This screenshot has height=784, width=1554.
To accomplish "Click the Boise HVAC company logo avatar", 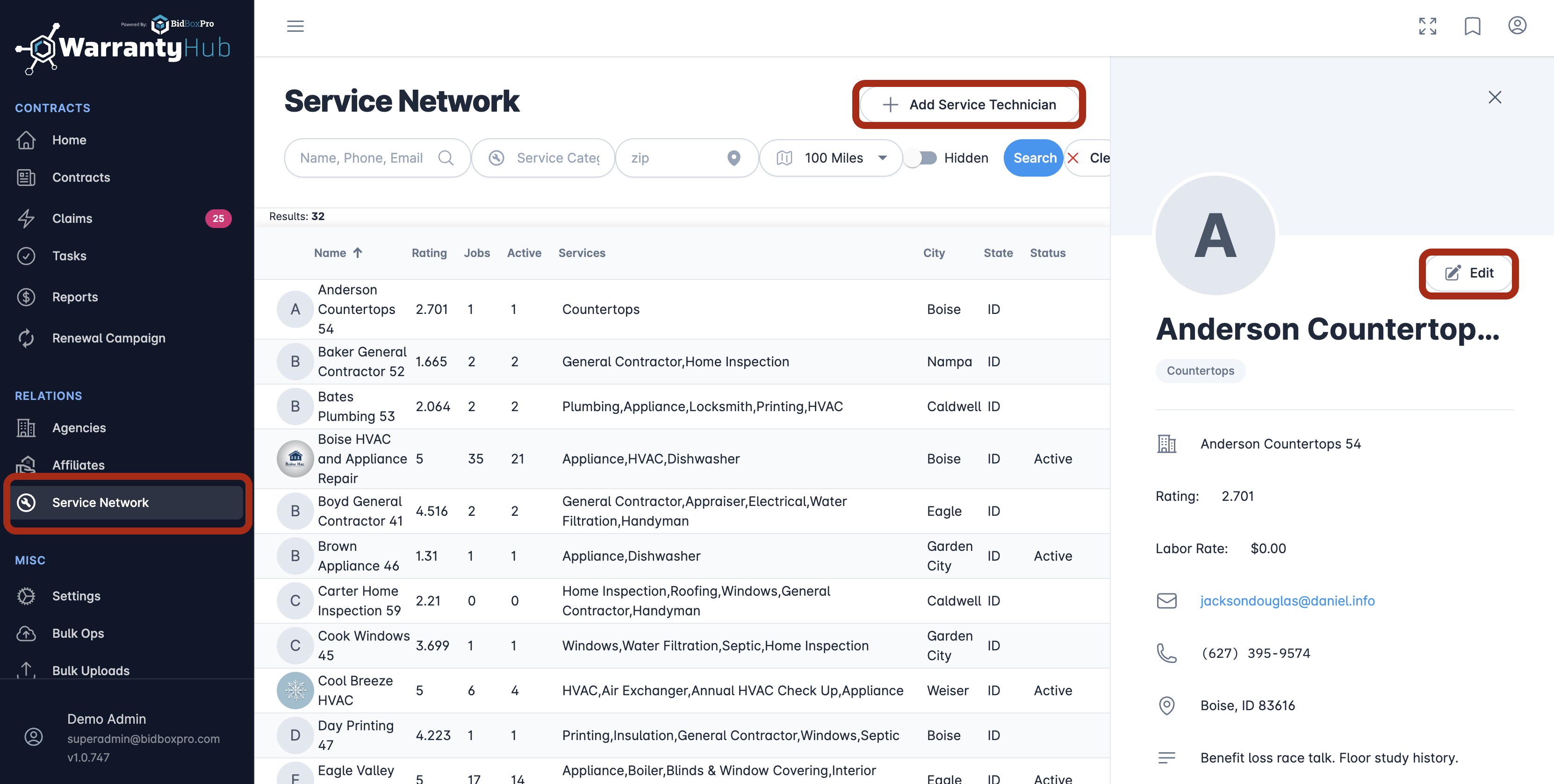I will coord(295,459).
